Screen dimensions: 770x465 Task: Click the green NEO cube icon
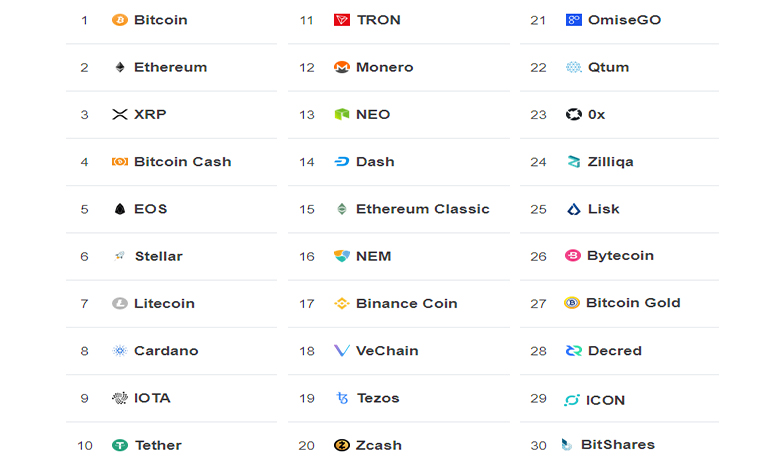pyautogui.click(x=342, y=114)
